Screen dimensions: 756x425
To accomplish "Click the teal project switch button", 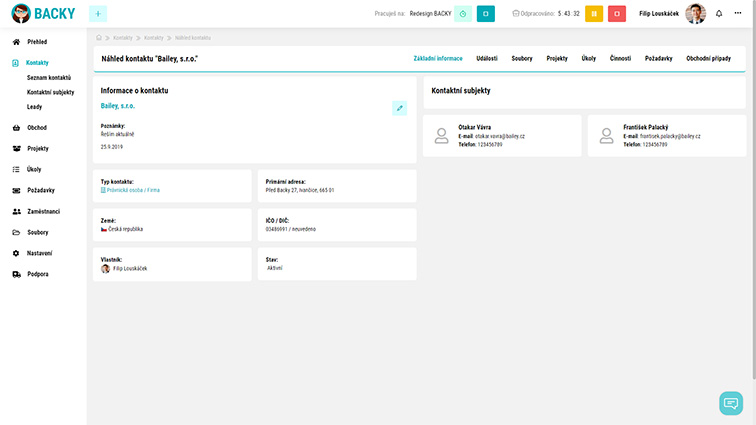I will (486, 13).
